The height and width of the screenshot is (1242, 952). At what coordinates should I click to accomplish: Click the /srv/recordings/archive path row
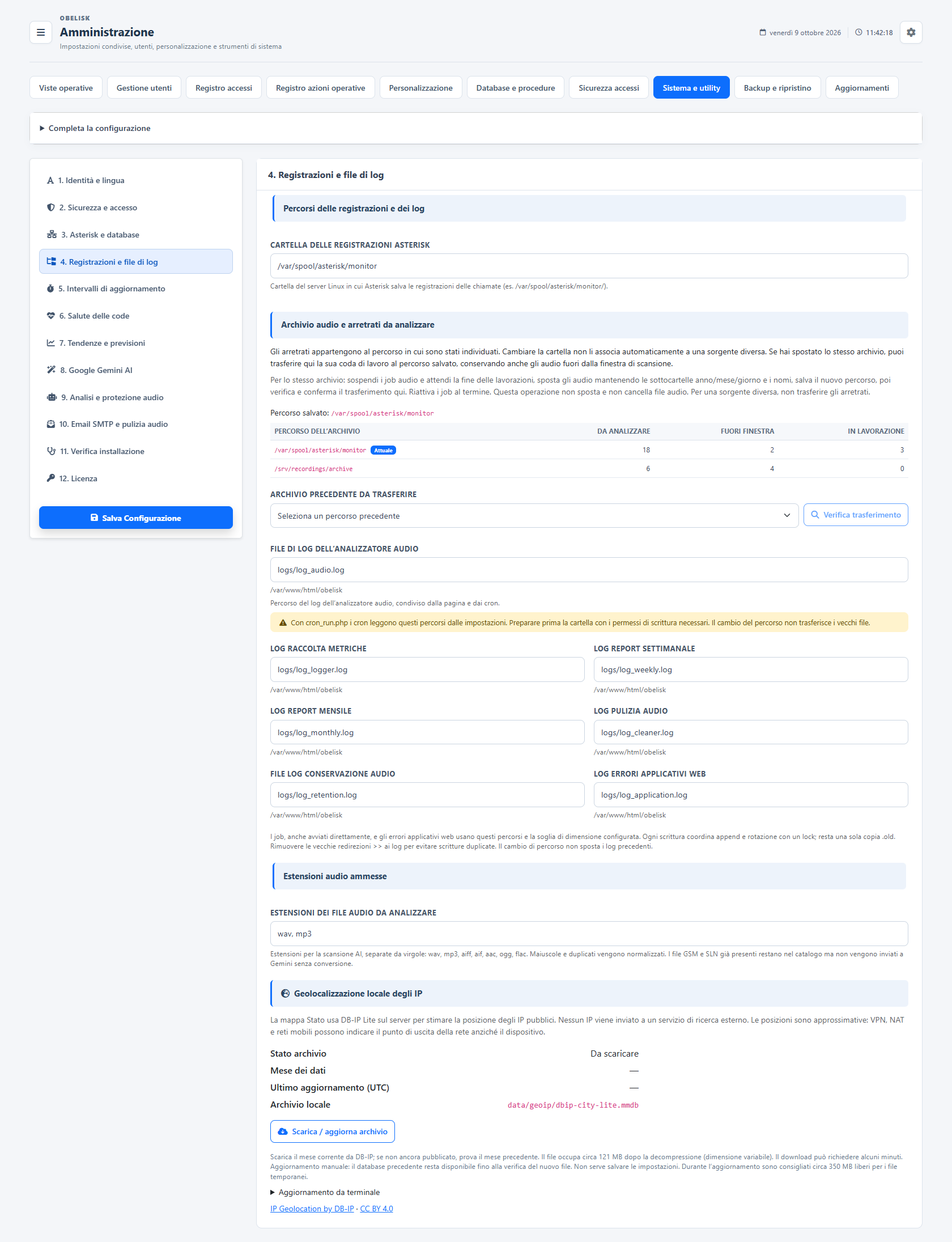[x=589, y=469]
